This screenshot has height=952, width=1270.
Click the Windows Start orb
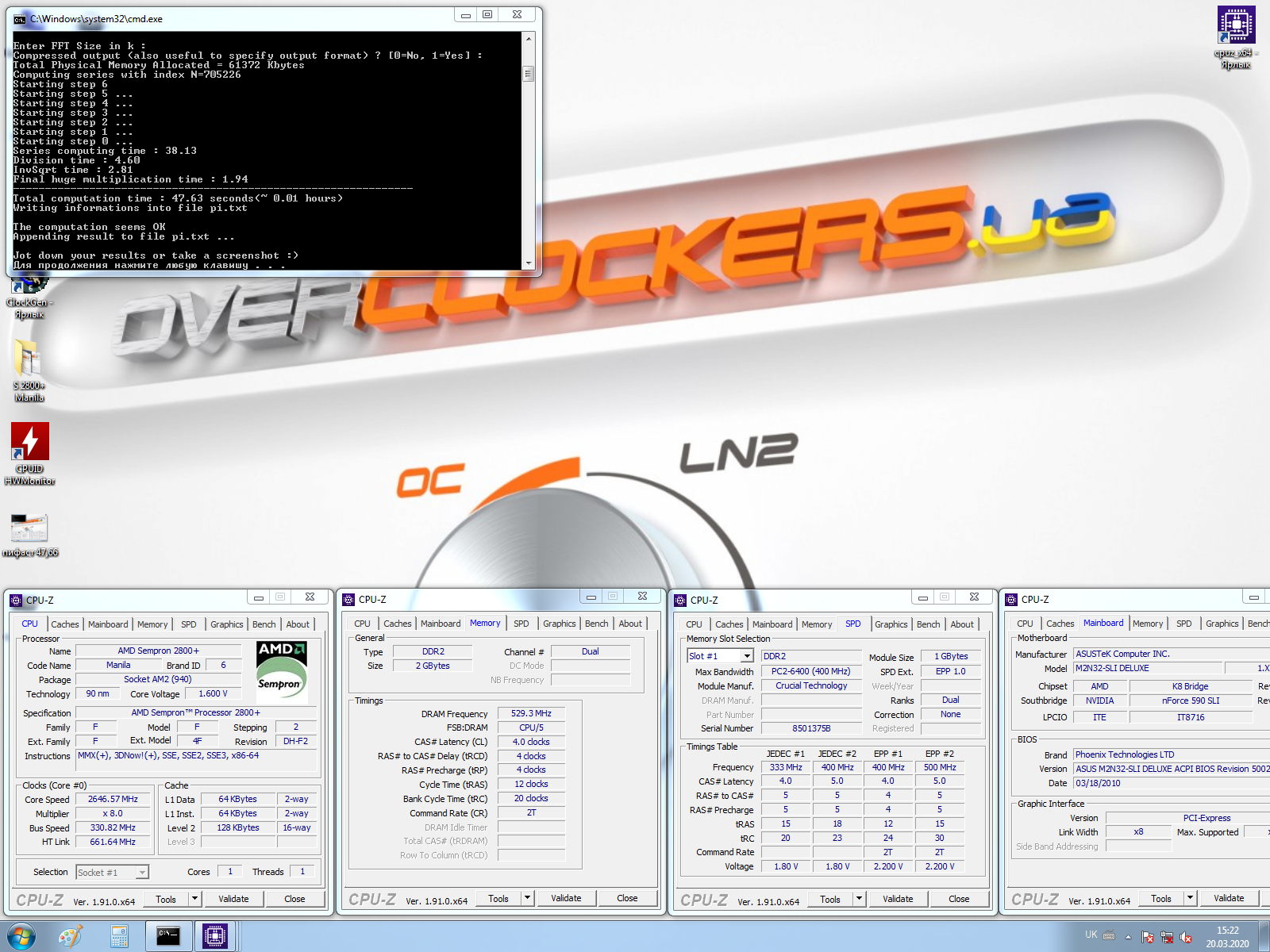pos(21,936)
